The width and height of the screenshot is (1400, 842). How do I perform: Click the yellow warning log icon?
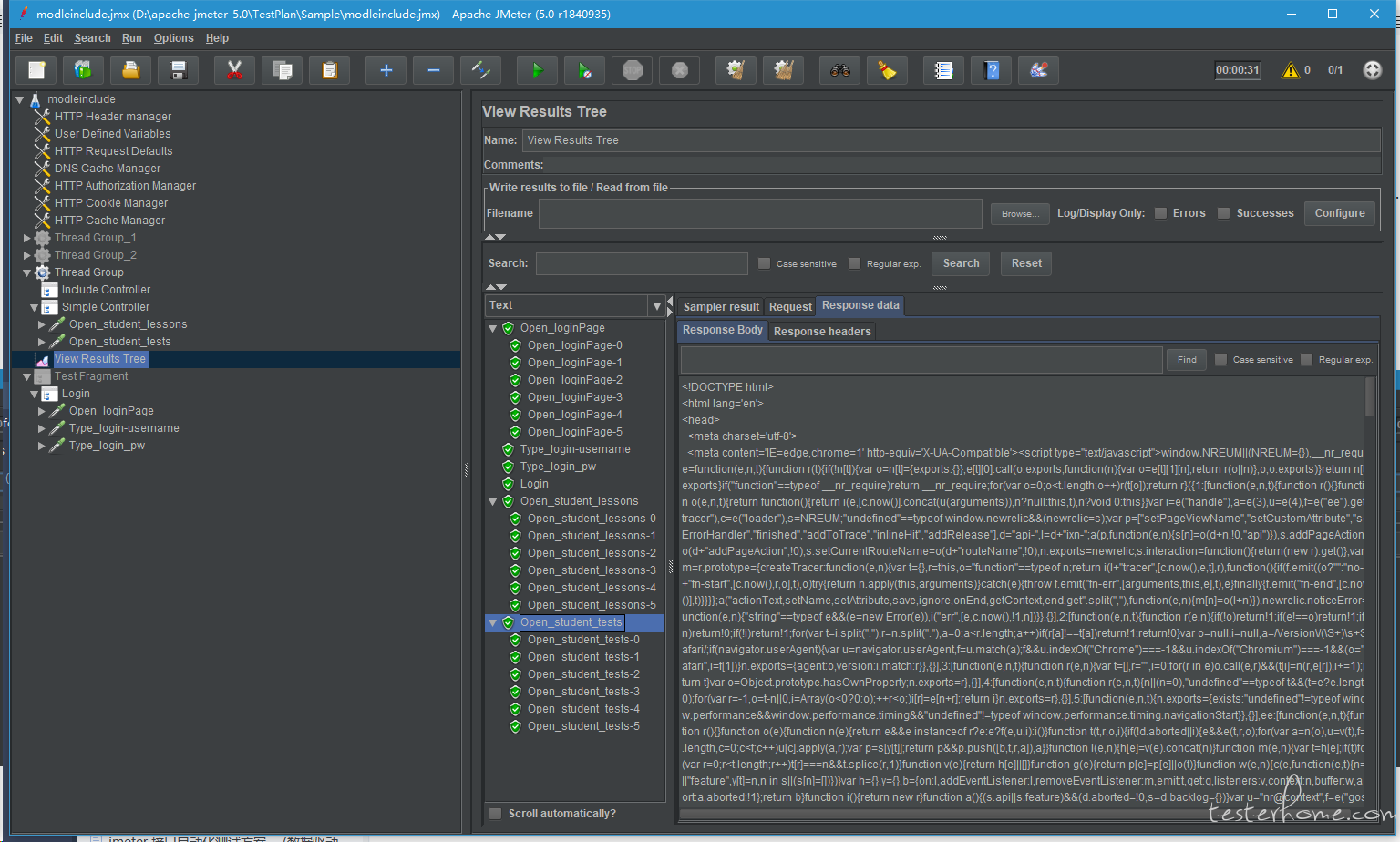coord(1291,70)
